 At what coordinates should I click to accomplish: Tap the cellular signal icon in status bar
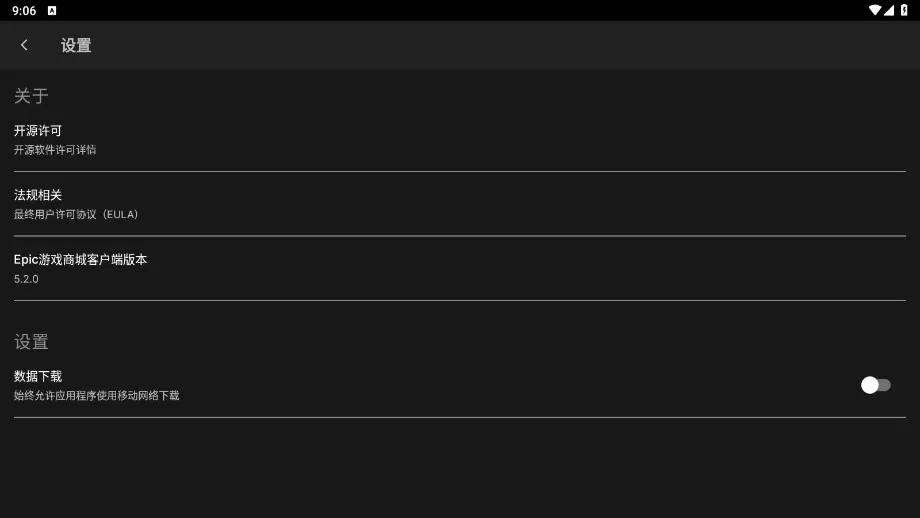tap(888, 10)
